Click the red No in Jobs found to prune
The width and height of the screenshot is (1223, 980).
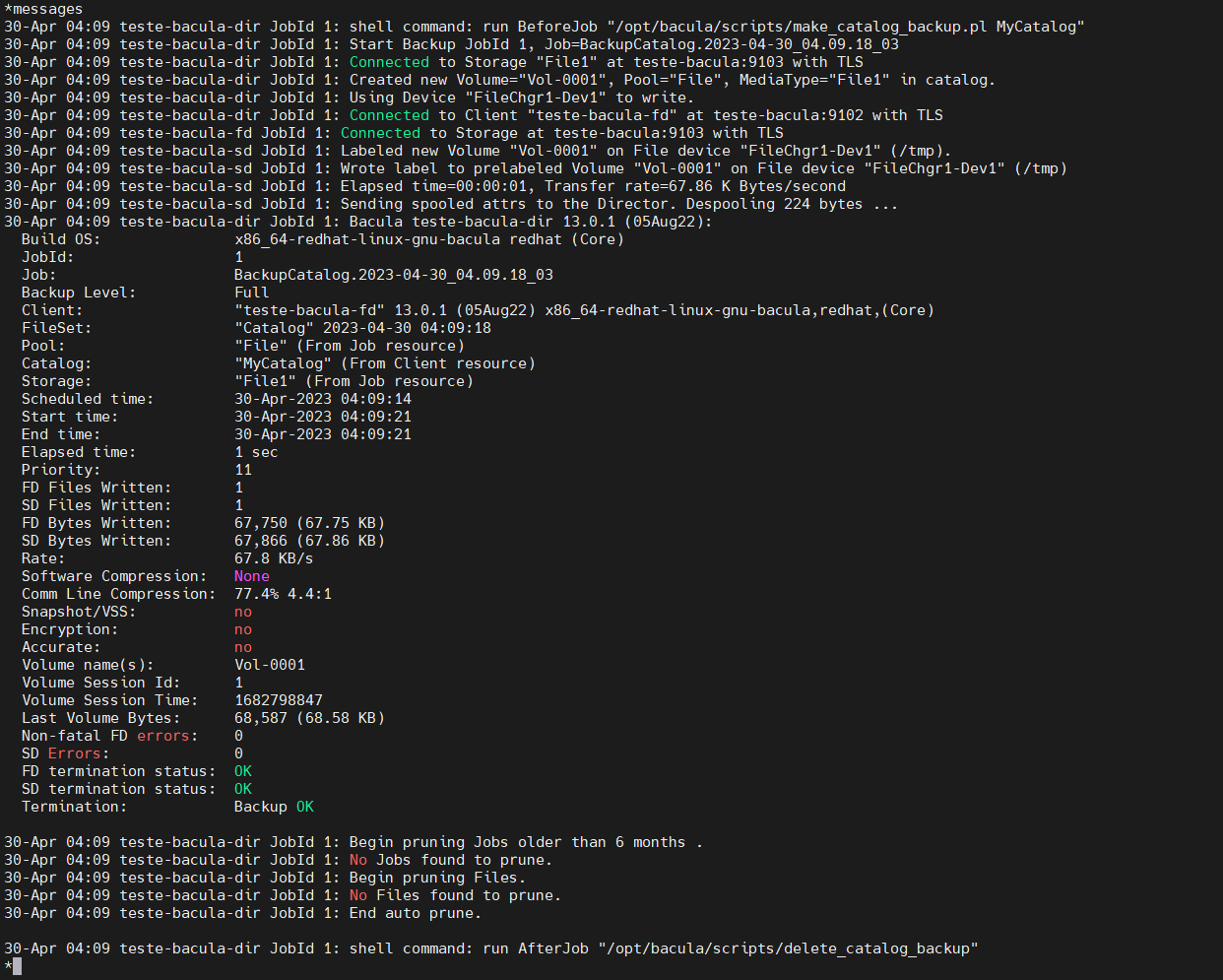tap(358, 860)
